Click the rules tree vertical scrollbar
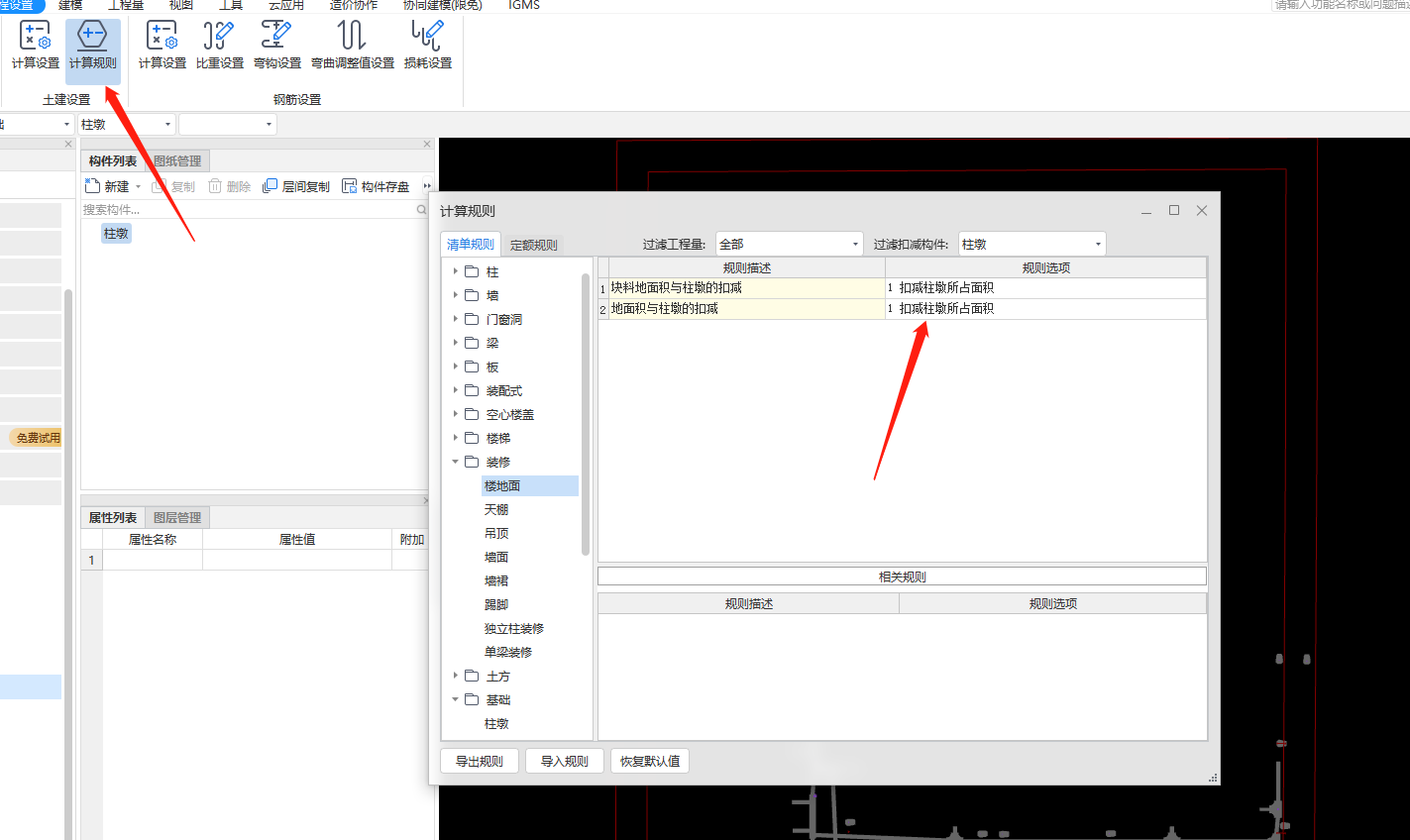 coord(586,414)
